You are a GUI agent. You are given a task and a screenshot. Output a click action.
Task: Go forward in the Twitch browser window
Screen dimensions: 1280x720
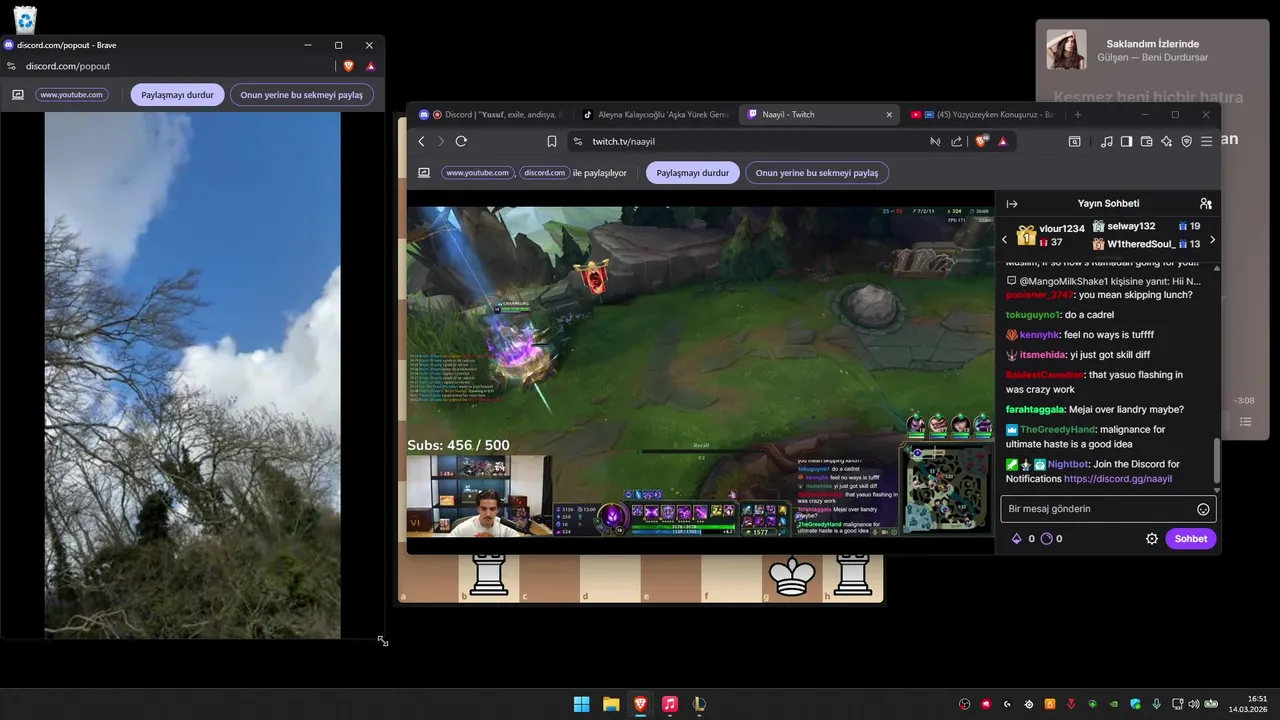click(441, 141)
